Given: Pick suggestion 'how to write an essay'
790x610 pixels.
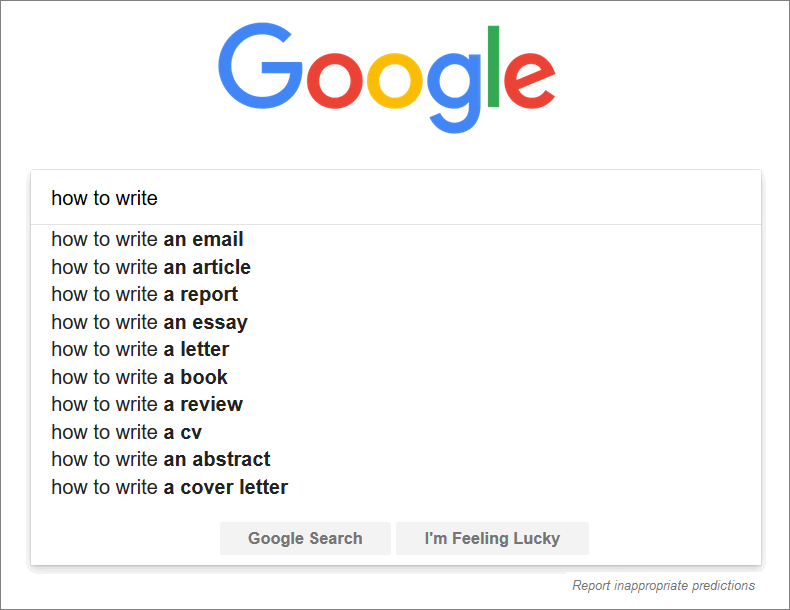Looking at the screenshot, I should click(396, 322).
